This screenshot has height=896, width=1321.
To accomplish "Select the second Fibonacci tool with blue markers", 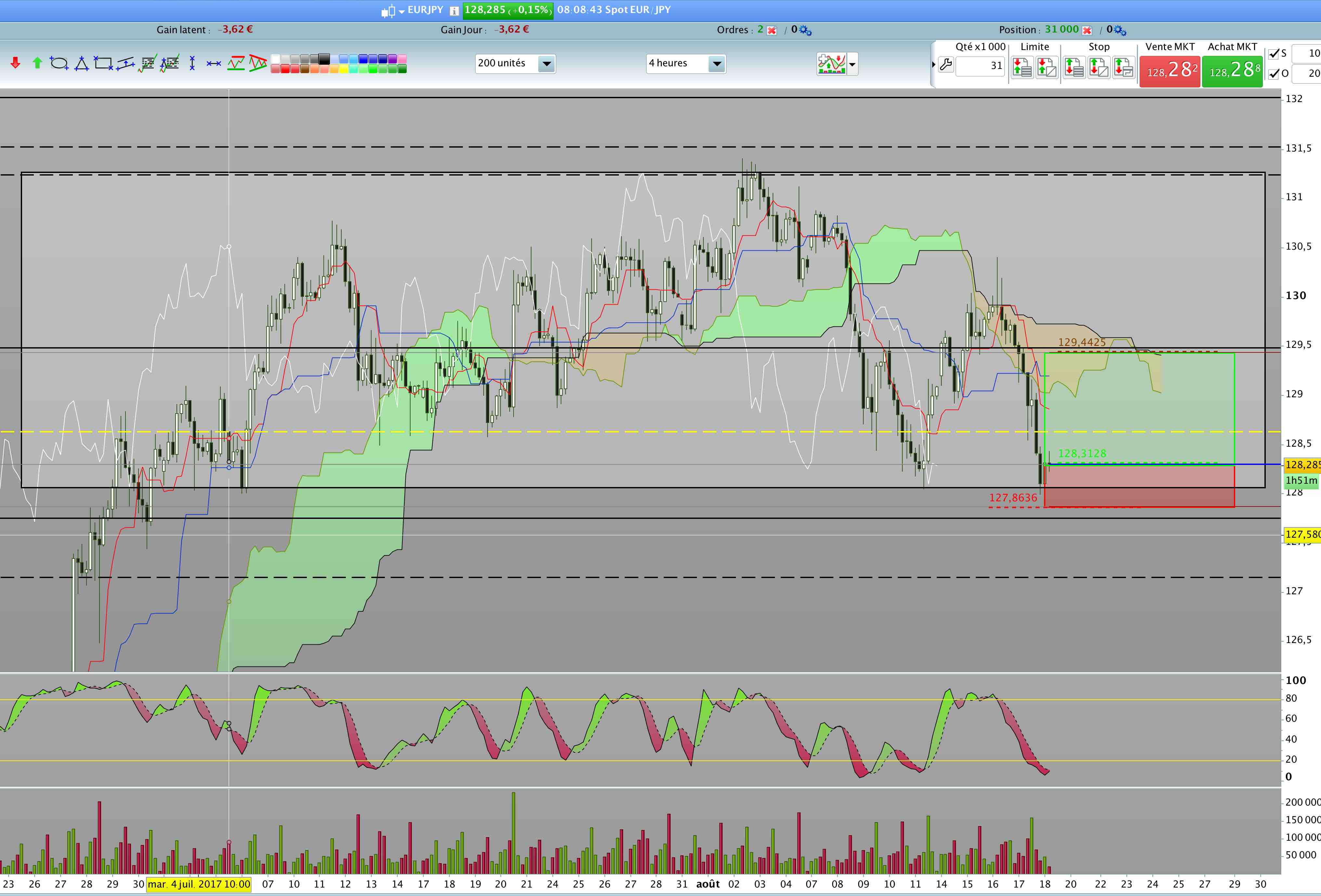I will click(169, 63).
